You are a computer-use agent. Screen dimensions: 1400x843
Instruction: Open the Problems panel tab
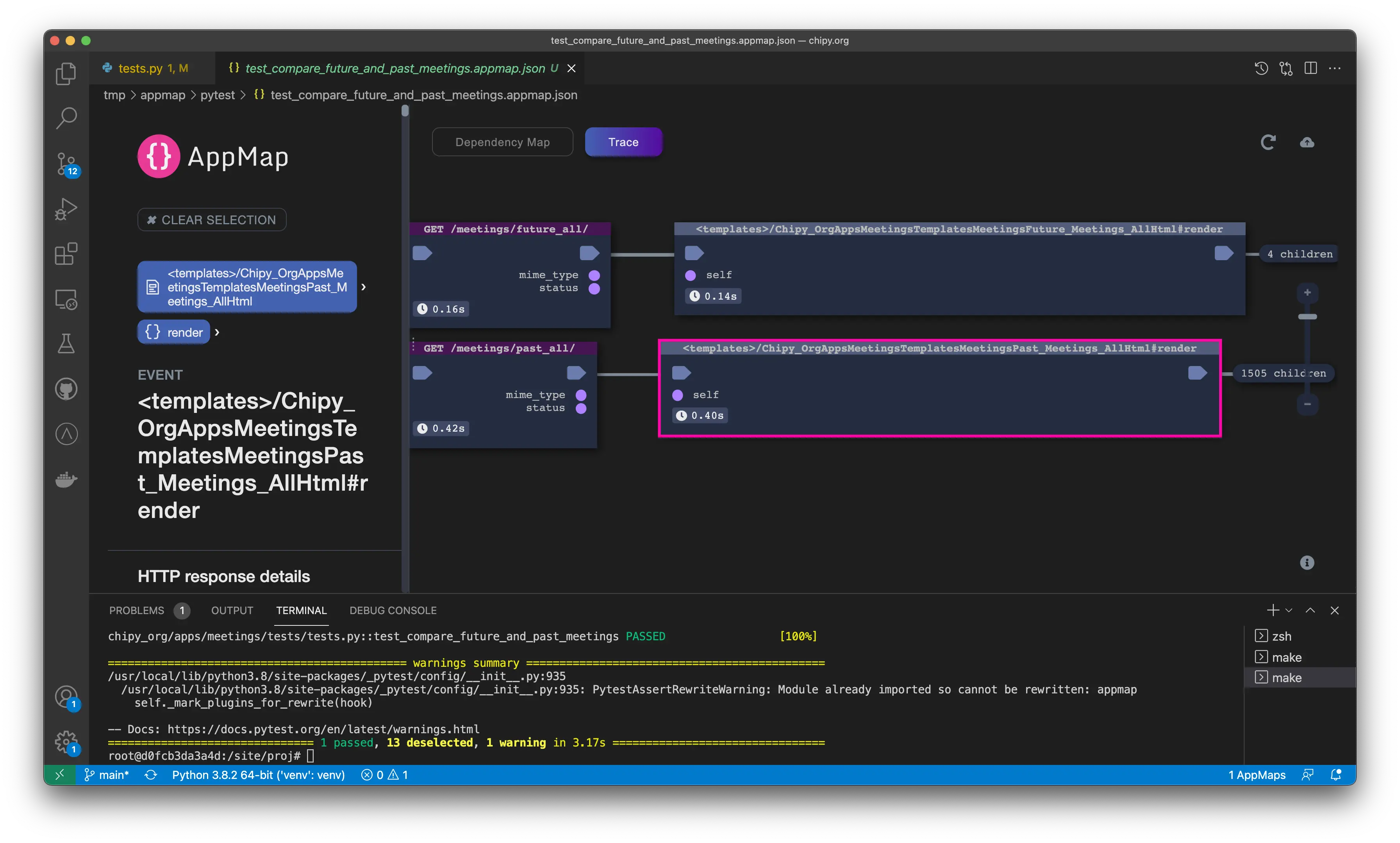tap(149, 610)
